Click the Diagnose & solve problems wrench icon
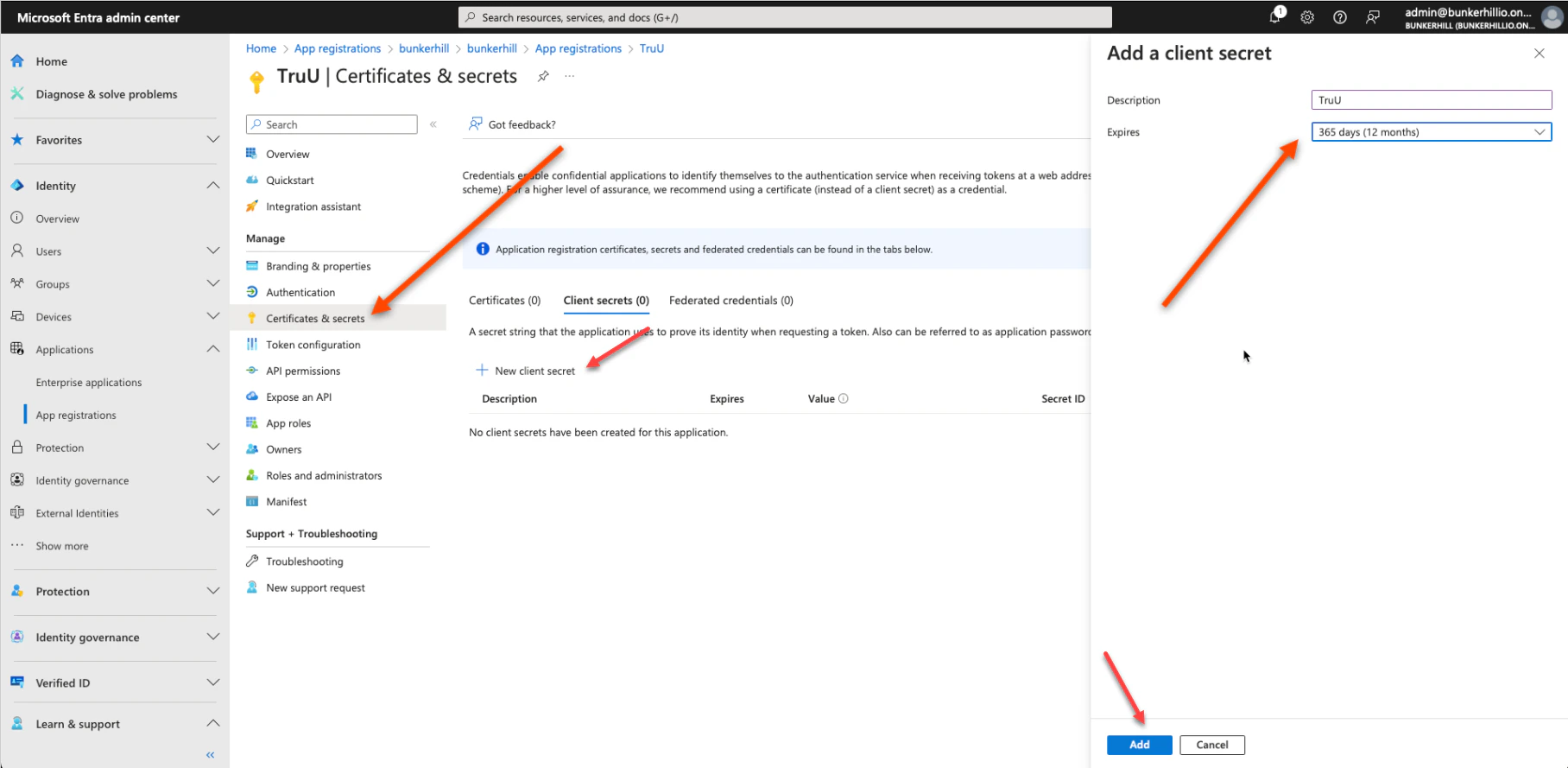1568x768 pixels. [x=17, y=94]
